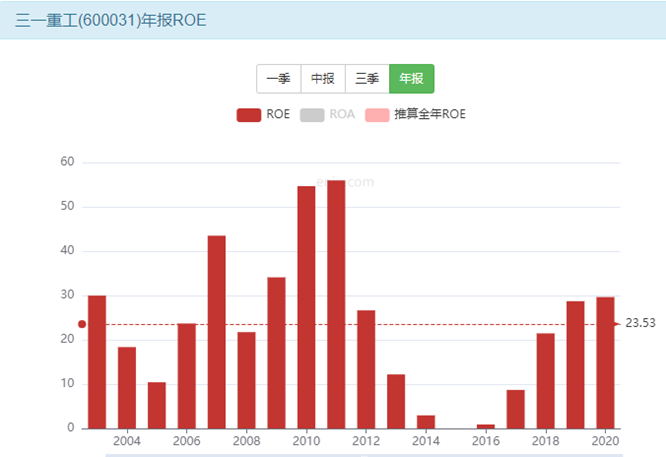Screen dimensions: 666x457
Task: Select the short 2014 ROE bar
Action: point(426,421)
